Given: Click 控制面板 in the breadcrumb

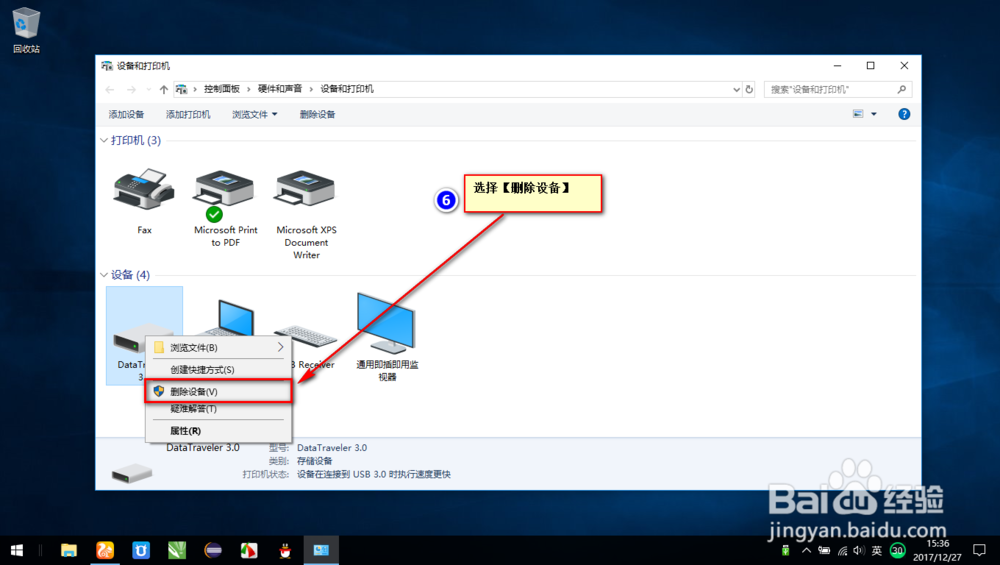Looking at the screenshot, I should click(x=222, y=89).
